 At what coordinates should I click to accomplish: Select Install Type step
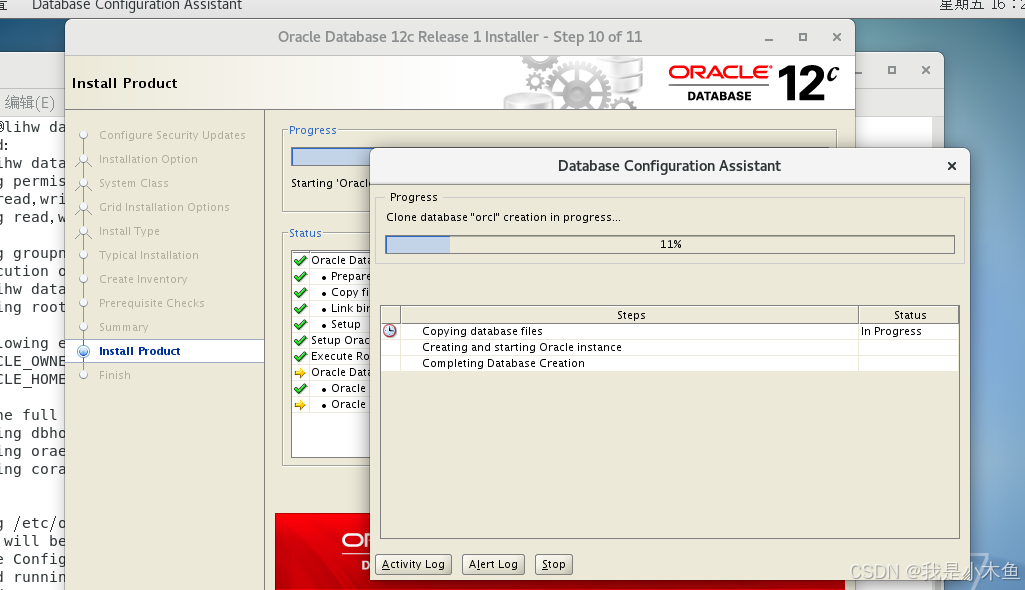coord(129,231)
